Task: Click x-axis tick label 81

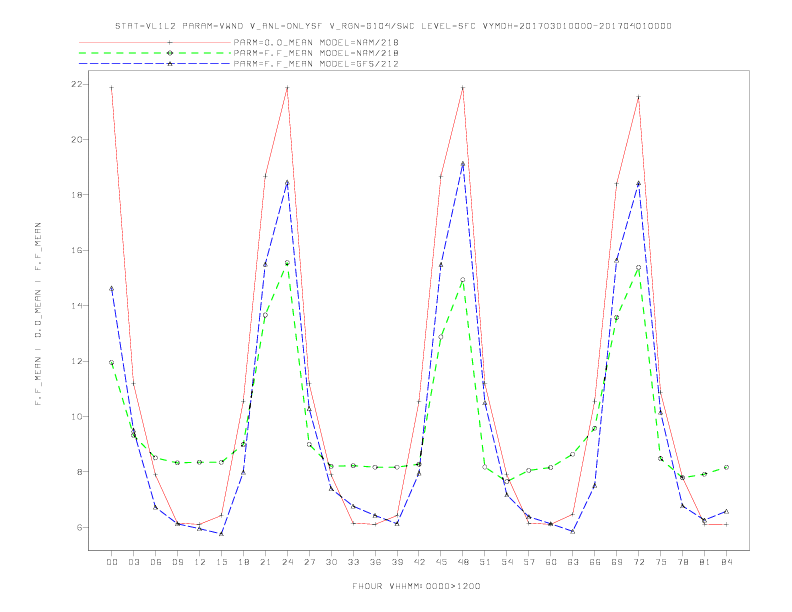Action: click(705, 562)
